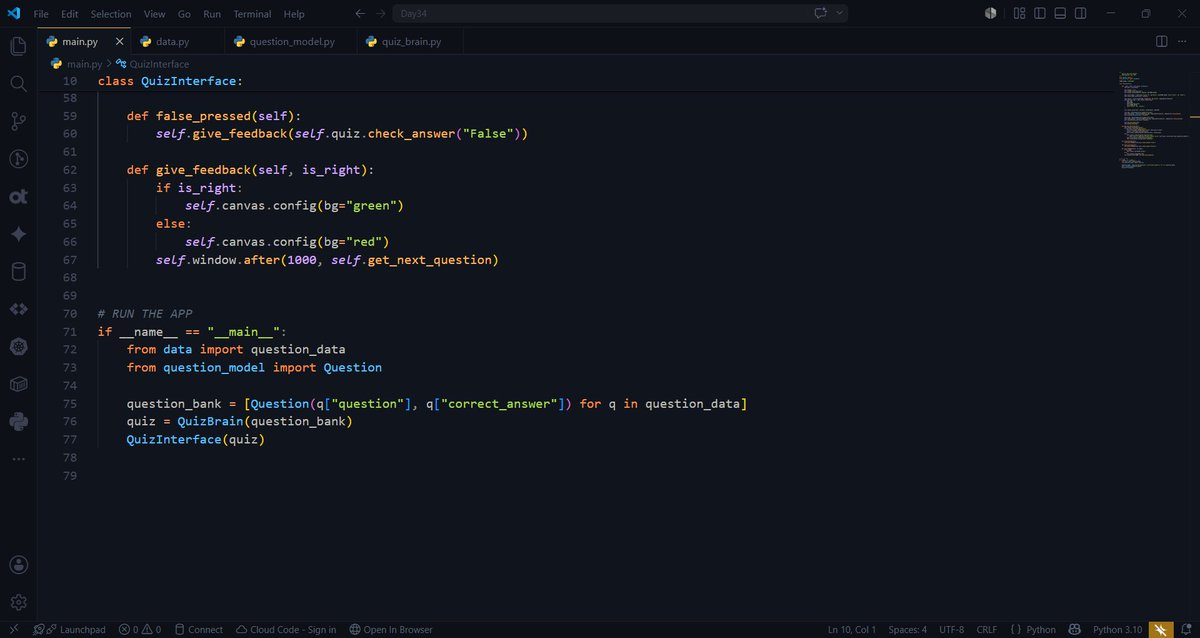Open More Actions ellipsis for editor
Image resolution: width=1200 pixels, height=638 pixels.
coord(1182,42)
